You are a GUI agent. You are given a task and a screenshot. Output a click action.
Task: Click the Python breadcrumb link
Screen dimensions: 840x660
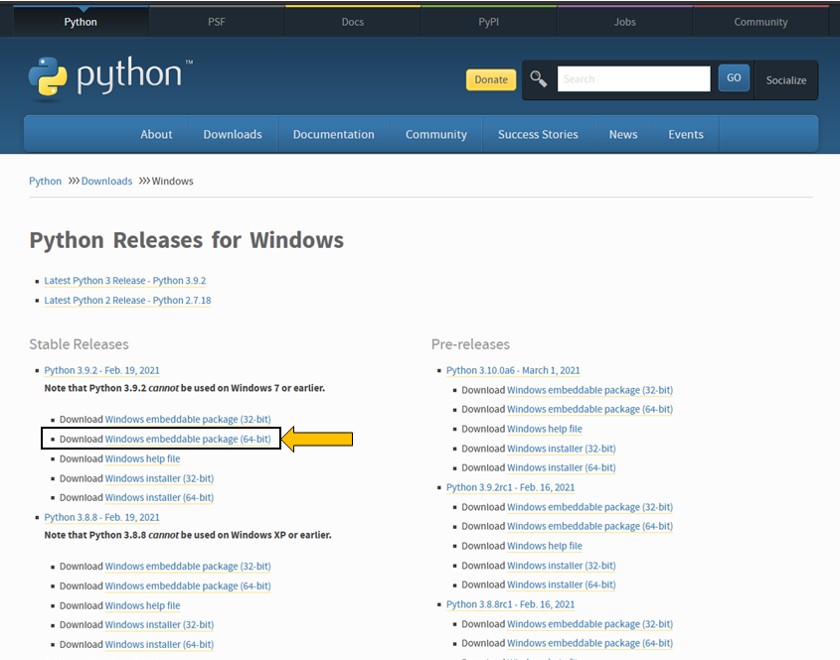pos(45,181)
